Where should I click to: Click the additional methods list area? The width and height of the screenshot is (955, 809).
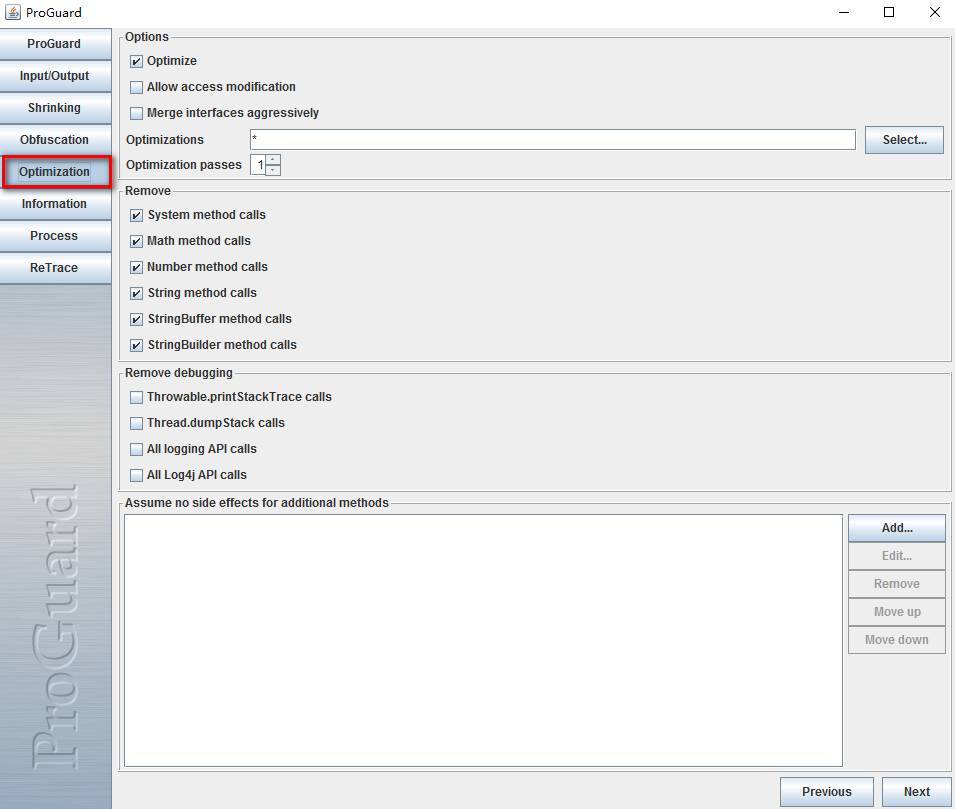pyautogui.click(x=483, y=640)
